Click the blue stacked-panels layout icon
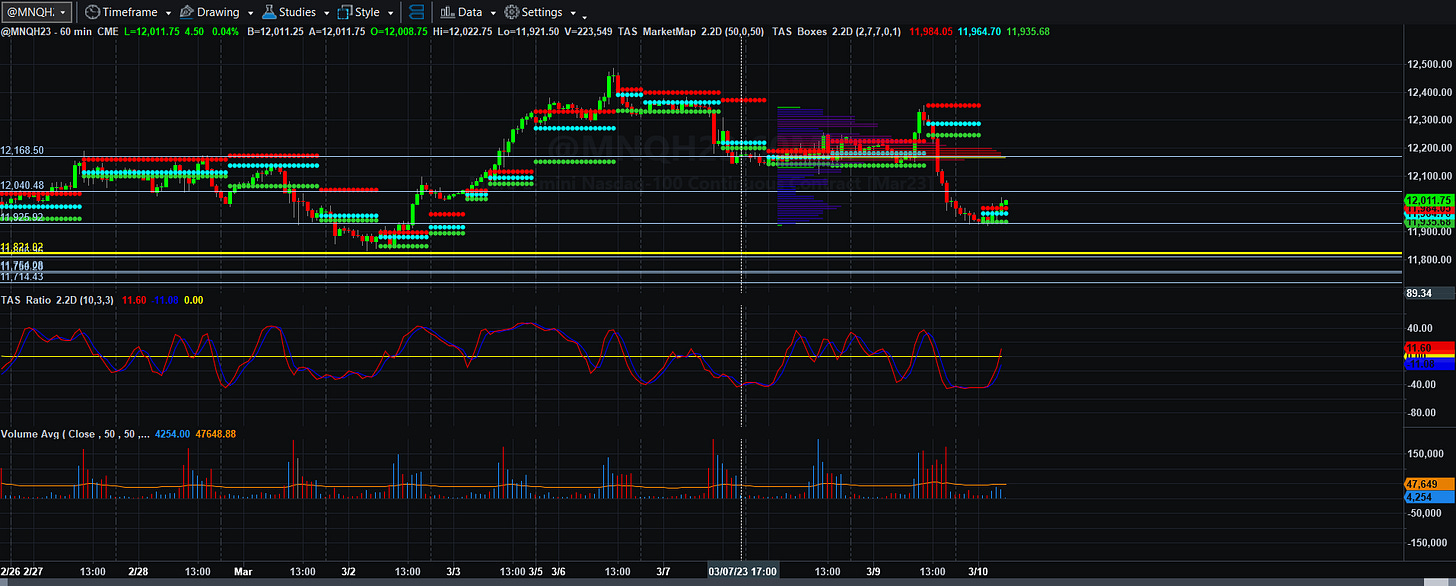1456x586 pixels. click(417, 12)
